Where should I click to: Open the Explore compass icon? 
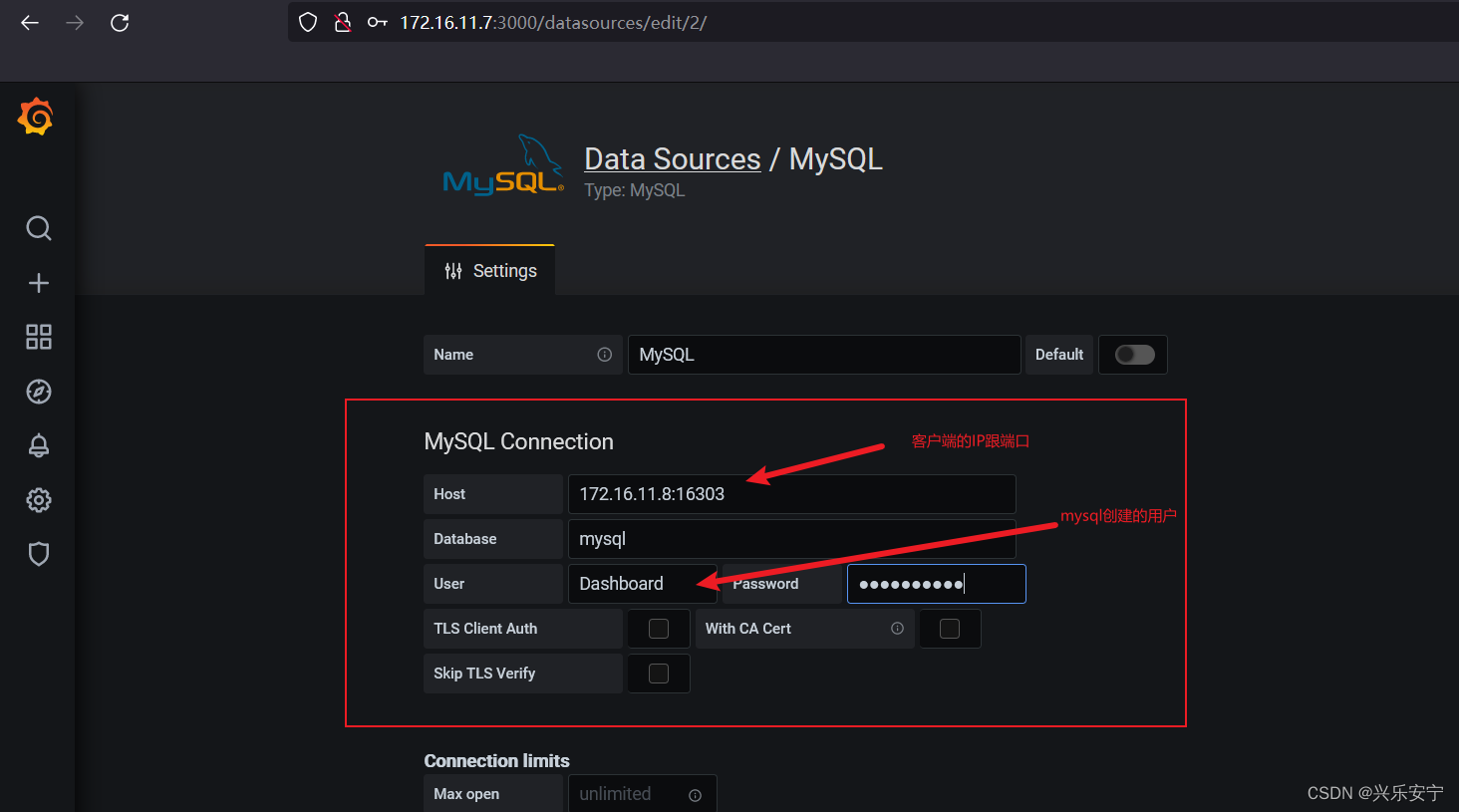39,392
